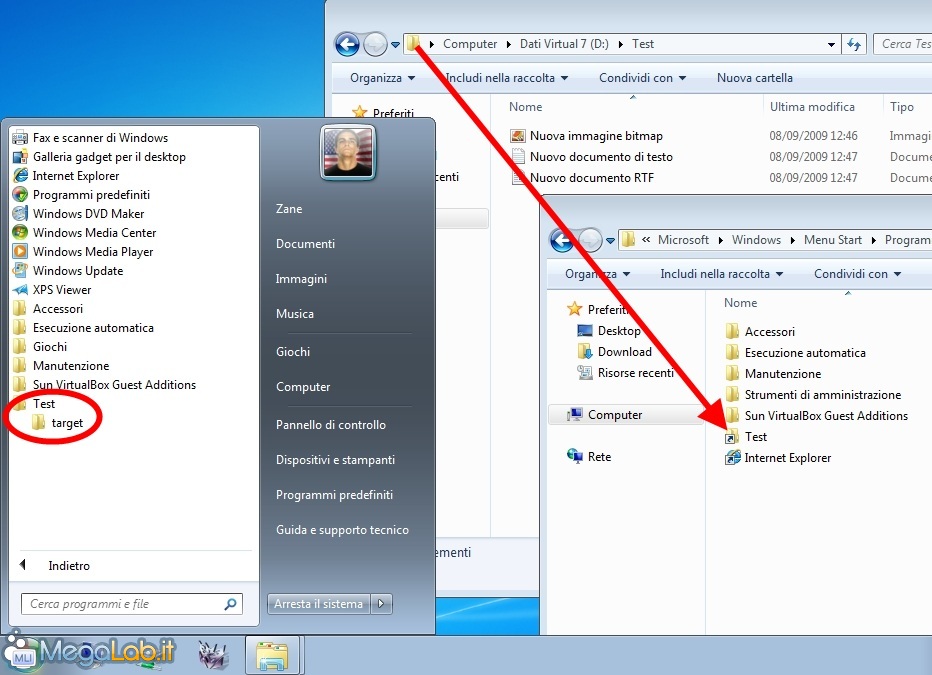Open Guida e supporto tecnico
Screen dimensions: 932x675
pos(342,531)
